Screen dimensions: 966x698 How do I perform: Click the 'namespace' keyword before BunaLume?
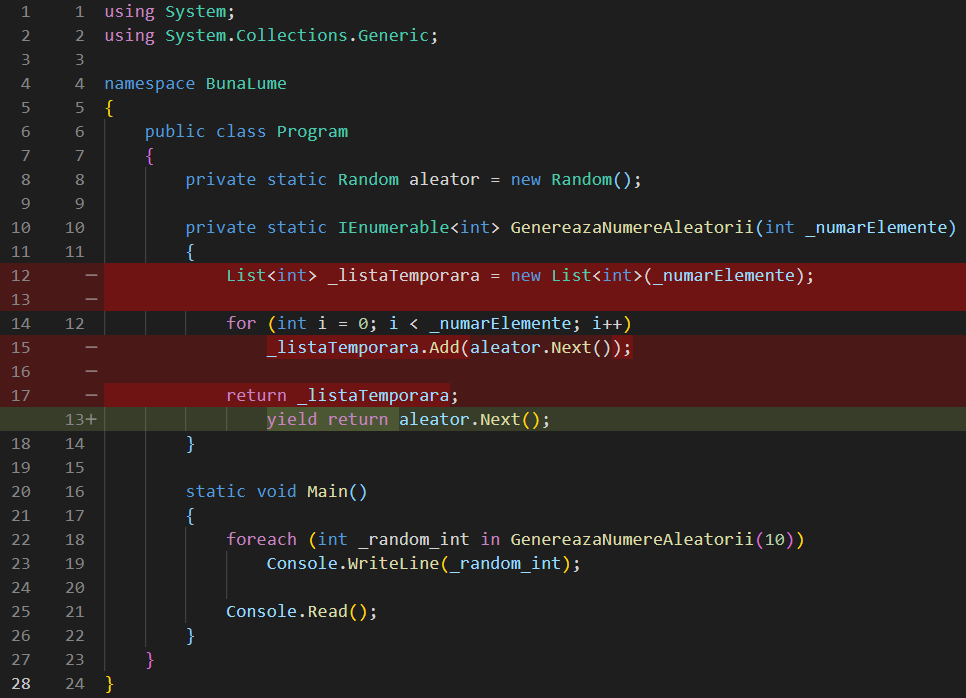pyautogui.click(x=149, y=84)
